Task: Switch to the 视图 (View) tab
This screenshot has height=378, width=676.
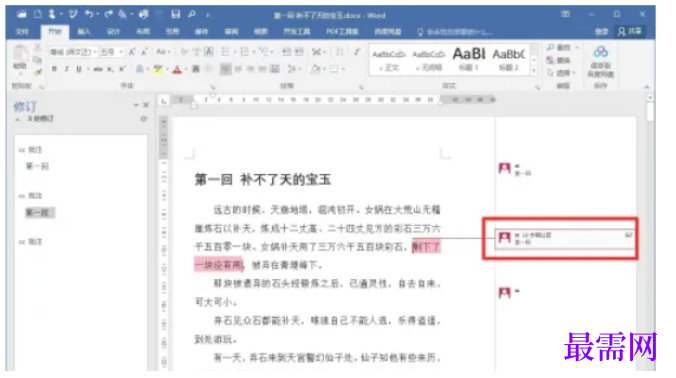Action: (x=261, y=31)
